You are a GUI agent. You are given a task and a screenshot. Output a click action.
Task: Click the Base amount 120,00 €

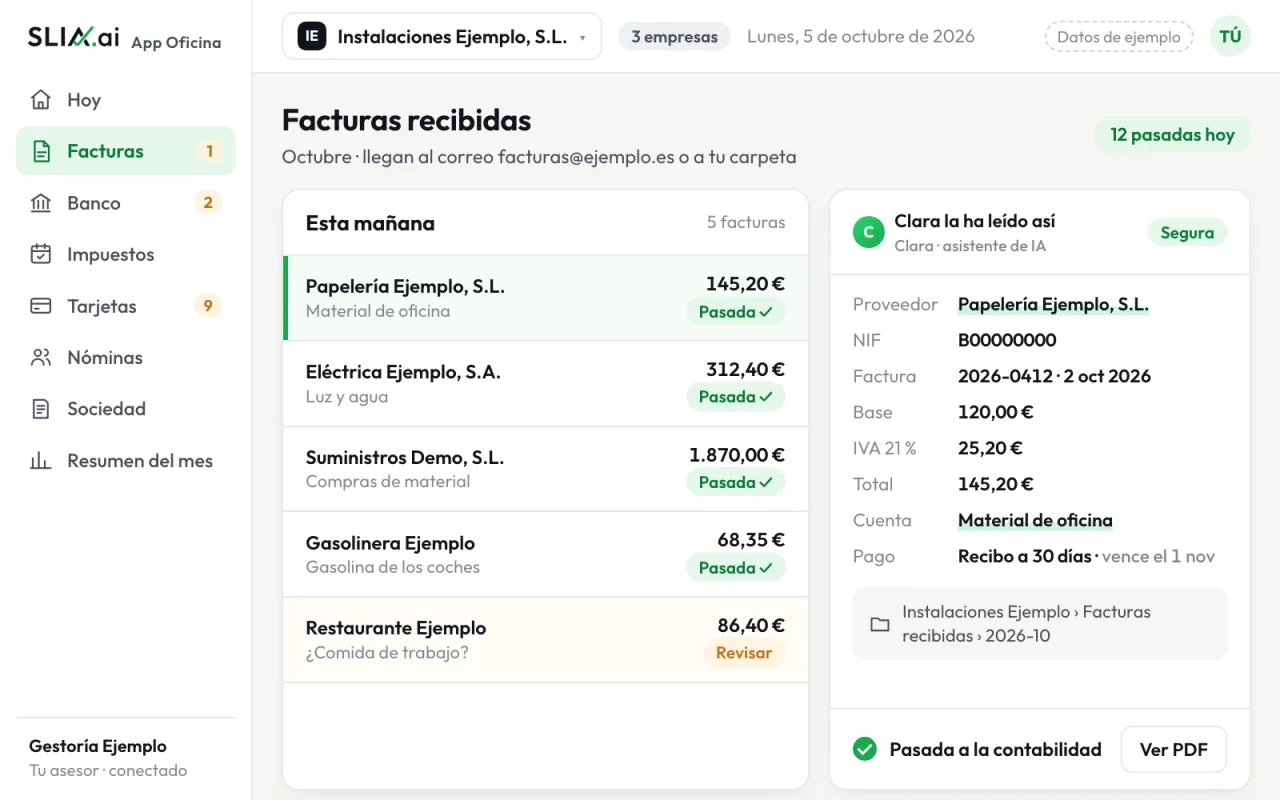point(996,413)
